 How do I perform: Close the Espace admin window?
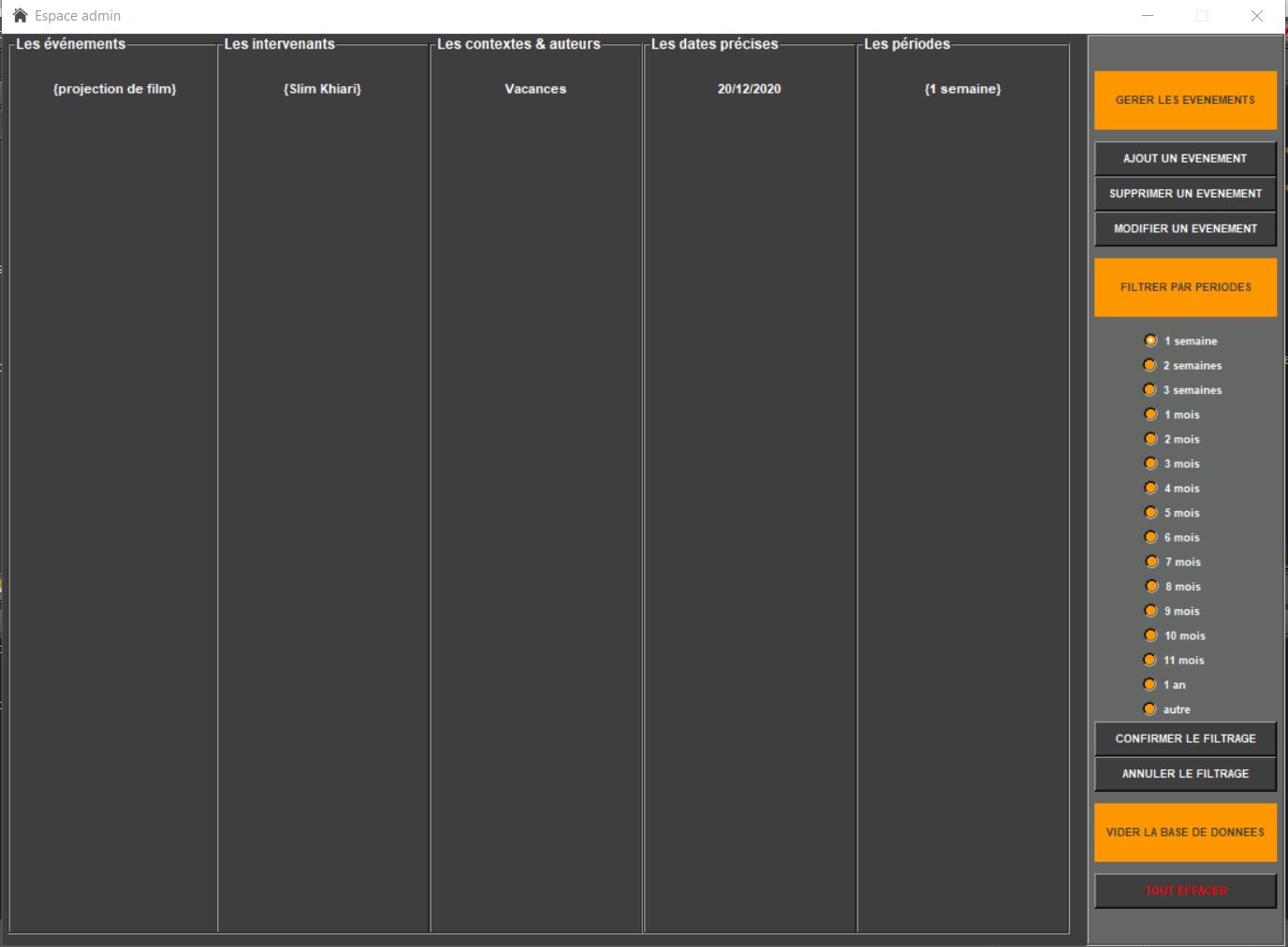coord(1257,16)
